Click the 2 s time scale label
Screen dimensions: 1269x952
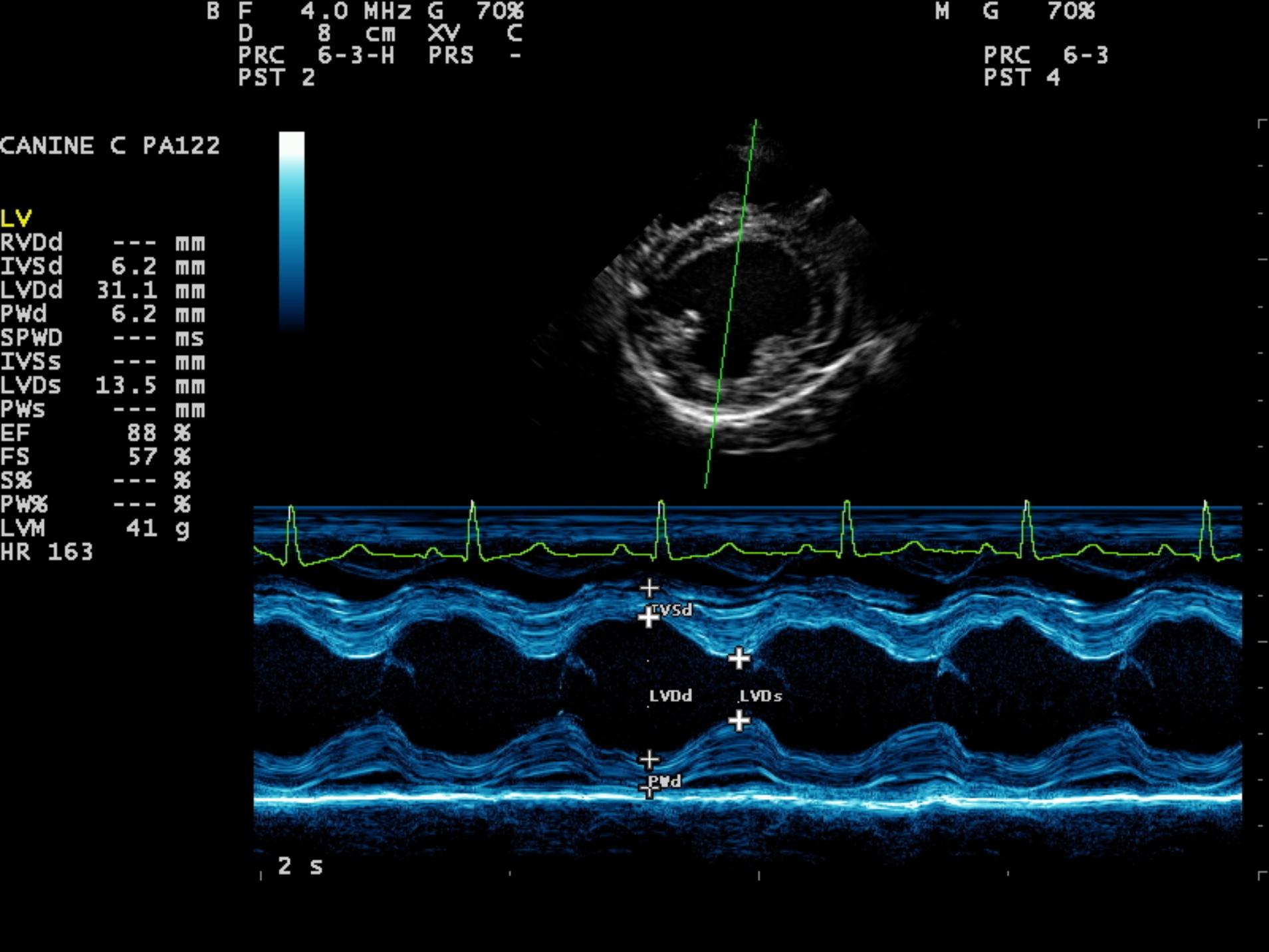tap(300, 866)
